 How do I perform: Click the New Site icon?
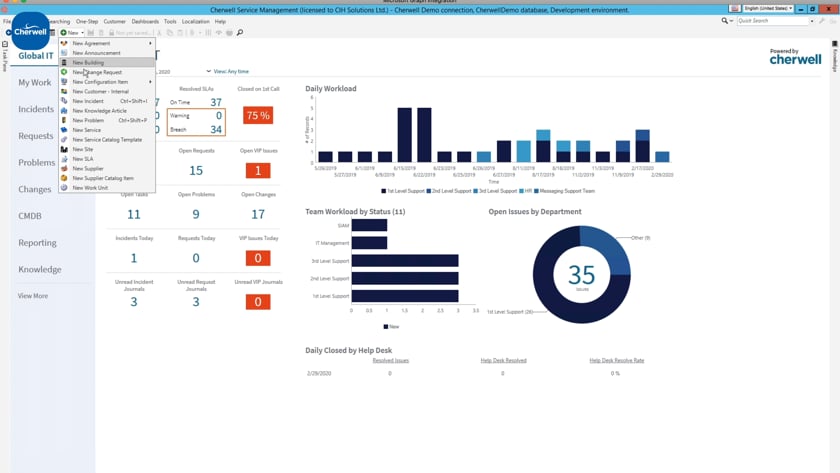[x=64, y=149]
